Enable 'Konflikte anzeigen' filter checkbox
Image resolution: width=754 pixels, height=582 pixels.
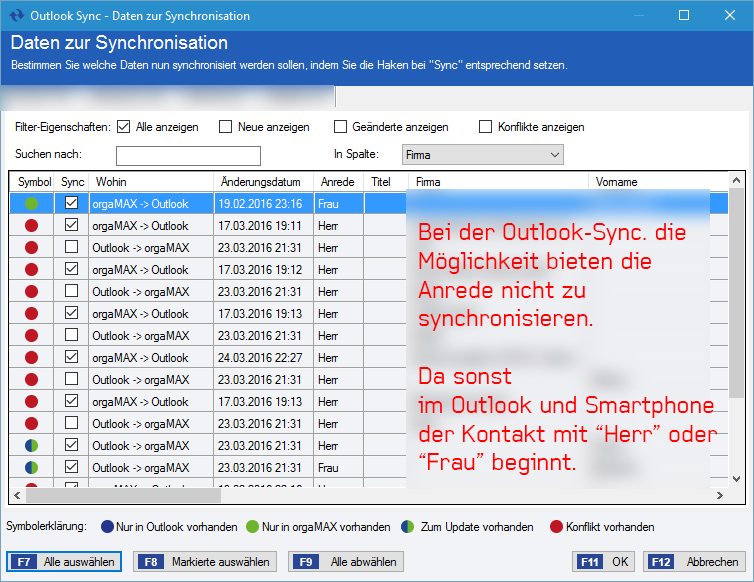coord(486,127)
